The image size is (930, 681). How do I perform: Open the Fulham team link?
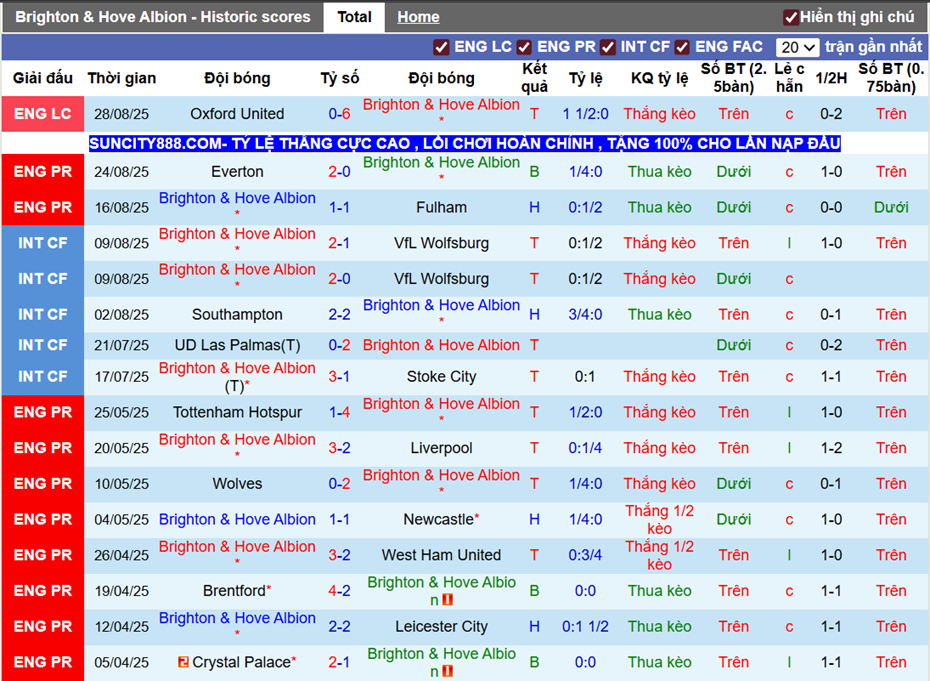click(x=441, y=207)
